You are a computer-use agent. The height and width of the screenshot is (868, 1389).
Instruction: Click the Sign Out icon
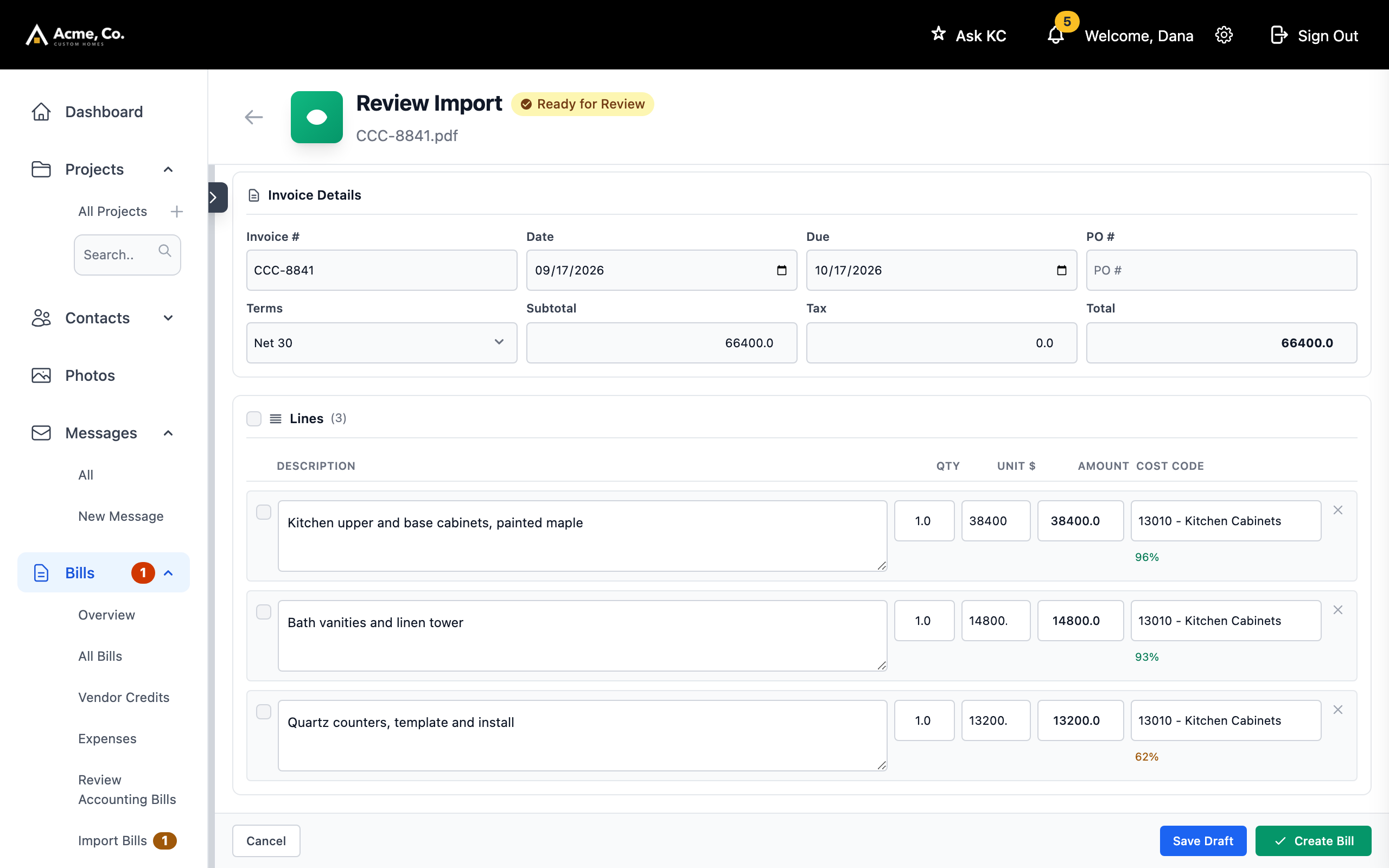pos(1279,35)
